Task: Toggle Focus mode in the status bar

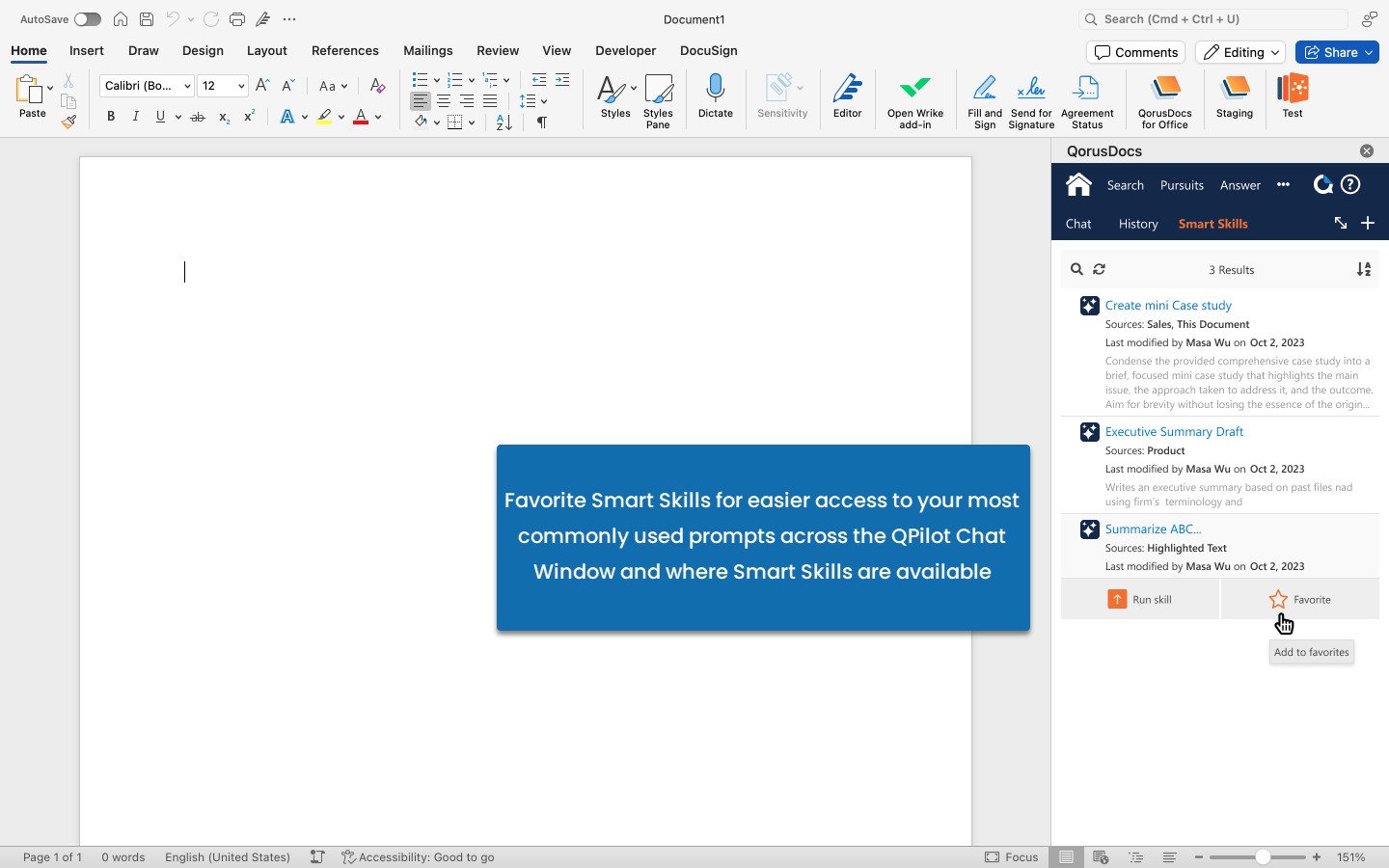Action: pos(1012,856)
